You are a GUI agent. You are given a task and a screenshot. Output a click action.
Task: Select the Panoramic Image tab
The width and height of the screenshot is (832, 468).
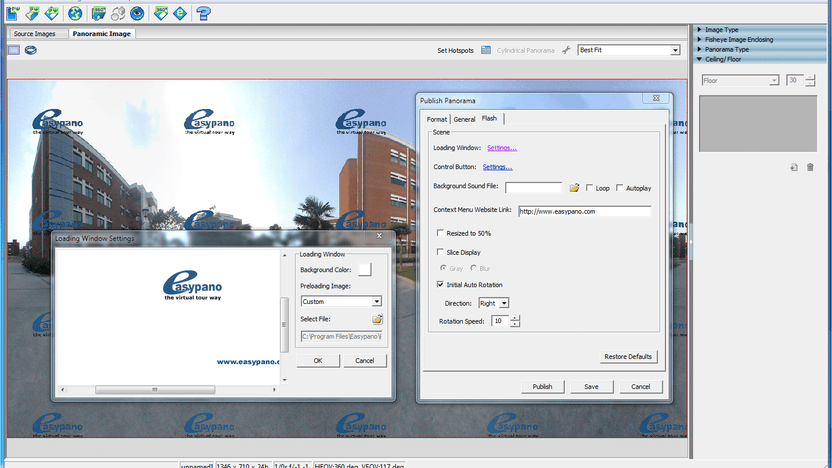pos(101,33)
